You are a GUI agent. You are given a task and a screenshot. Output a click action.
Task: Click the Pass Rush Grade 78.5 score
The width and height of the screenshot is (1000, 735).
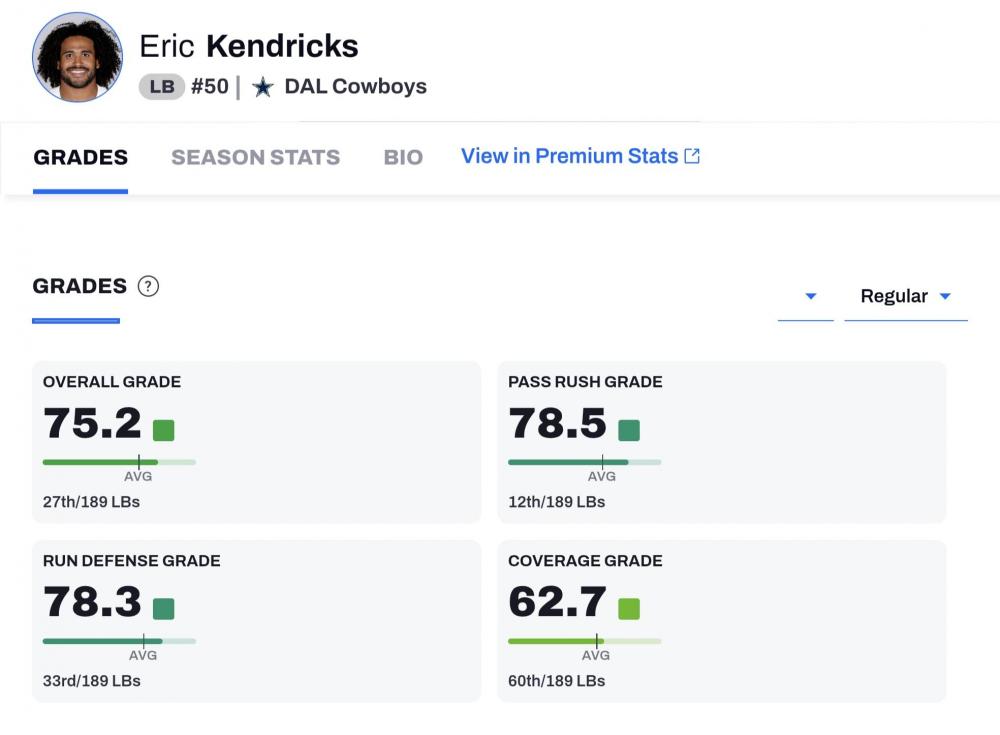[x=557, y=424]
